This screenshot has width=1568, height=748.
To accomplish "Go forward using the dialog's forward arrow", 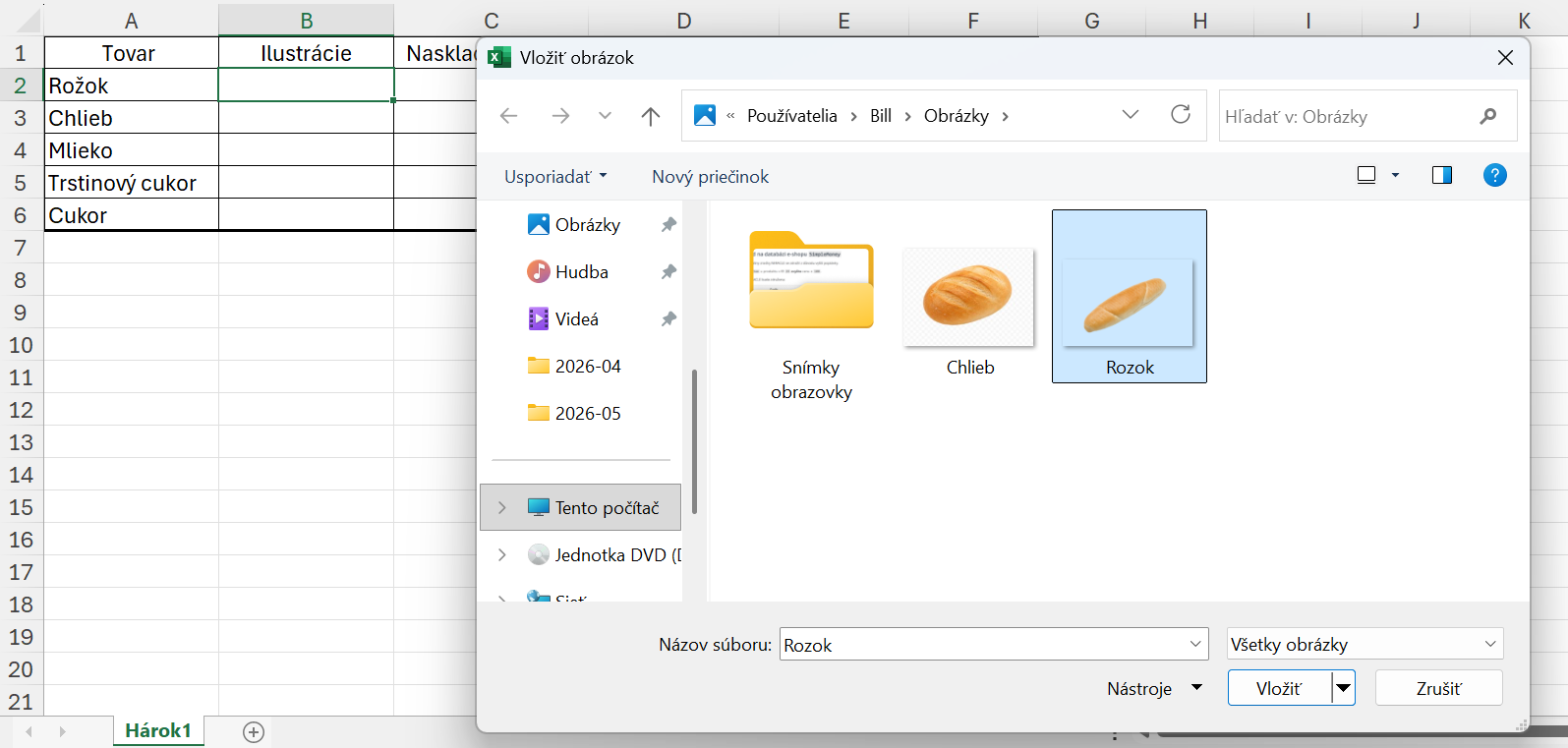I will [x=560, y=116].
